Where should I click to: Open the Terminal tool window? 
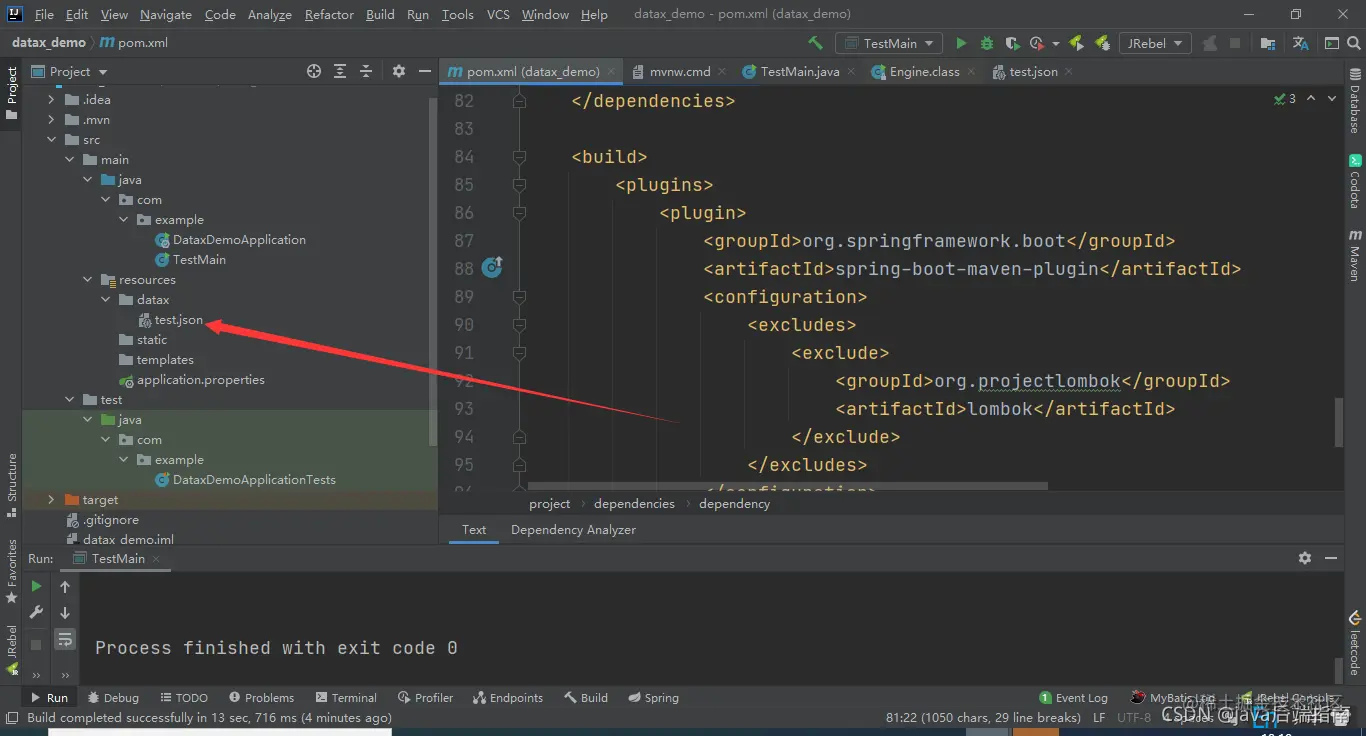coord(346,698)
